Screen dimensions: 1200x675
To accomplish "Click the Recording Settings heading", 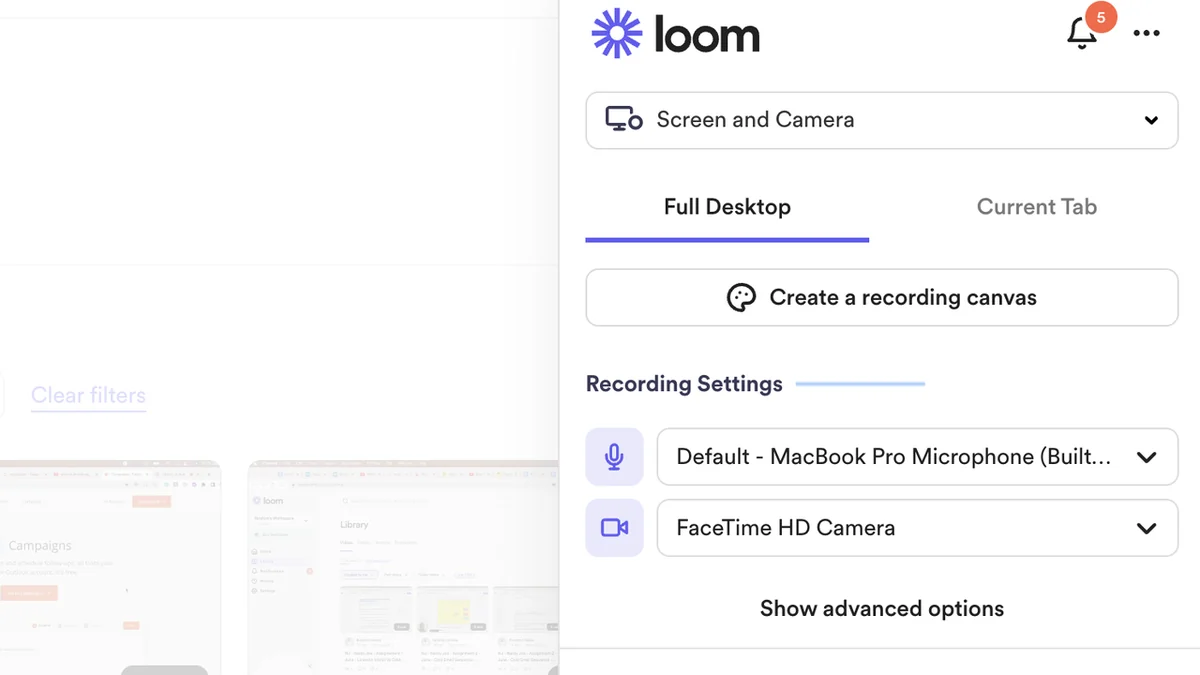I will tap(684, 384).
